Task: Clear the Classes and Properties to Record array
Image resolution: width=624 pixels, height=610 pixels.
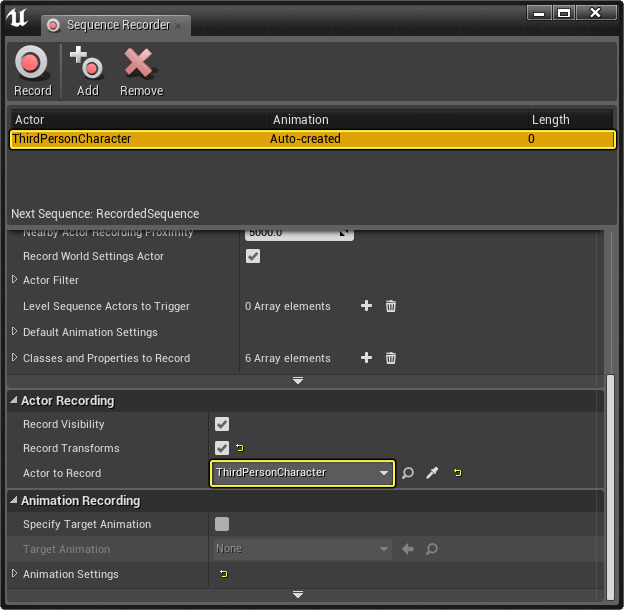Action: click(x=391, y=358)
